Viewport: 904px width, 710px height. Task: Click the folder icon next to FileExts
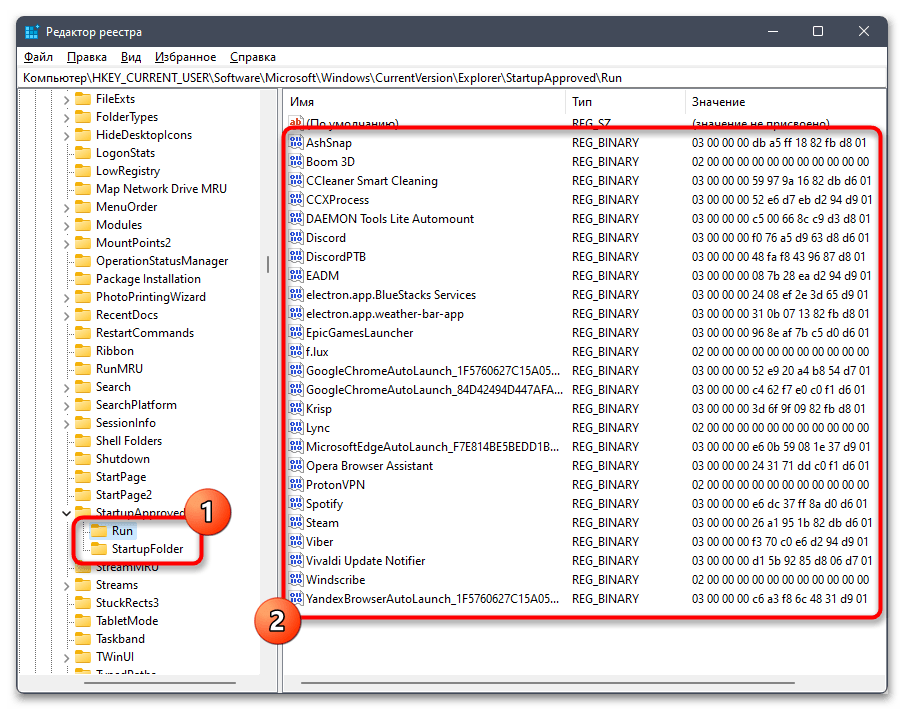point(84,99)
